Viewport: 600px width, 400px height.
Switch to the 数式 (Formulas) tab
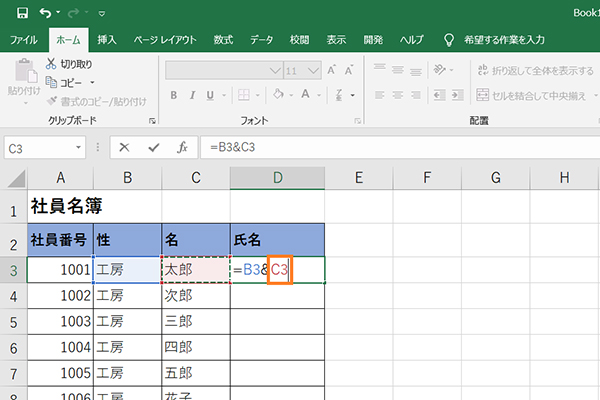223,40
